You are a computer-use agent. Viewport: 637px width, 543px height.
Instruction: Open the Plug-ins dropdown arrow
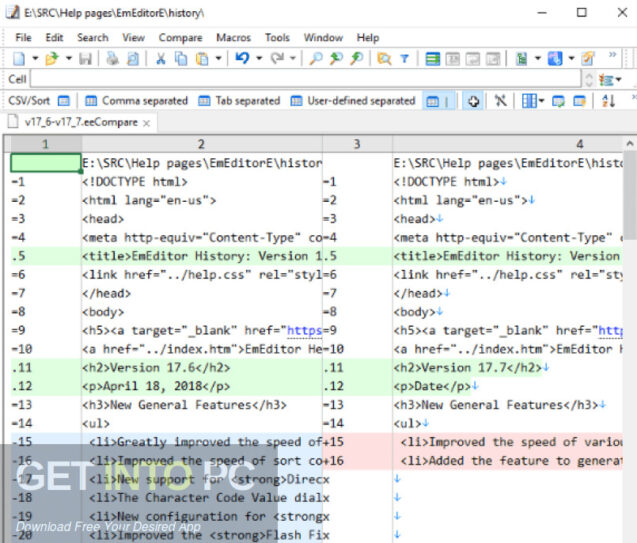click(x=537, y=58)
